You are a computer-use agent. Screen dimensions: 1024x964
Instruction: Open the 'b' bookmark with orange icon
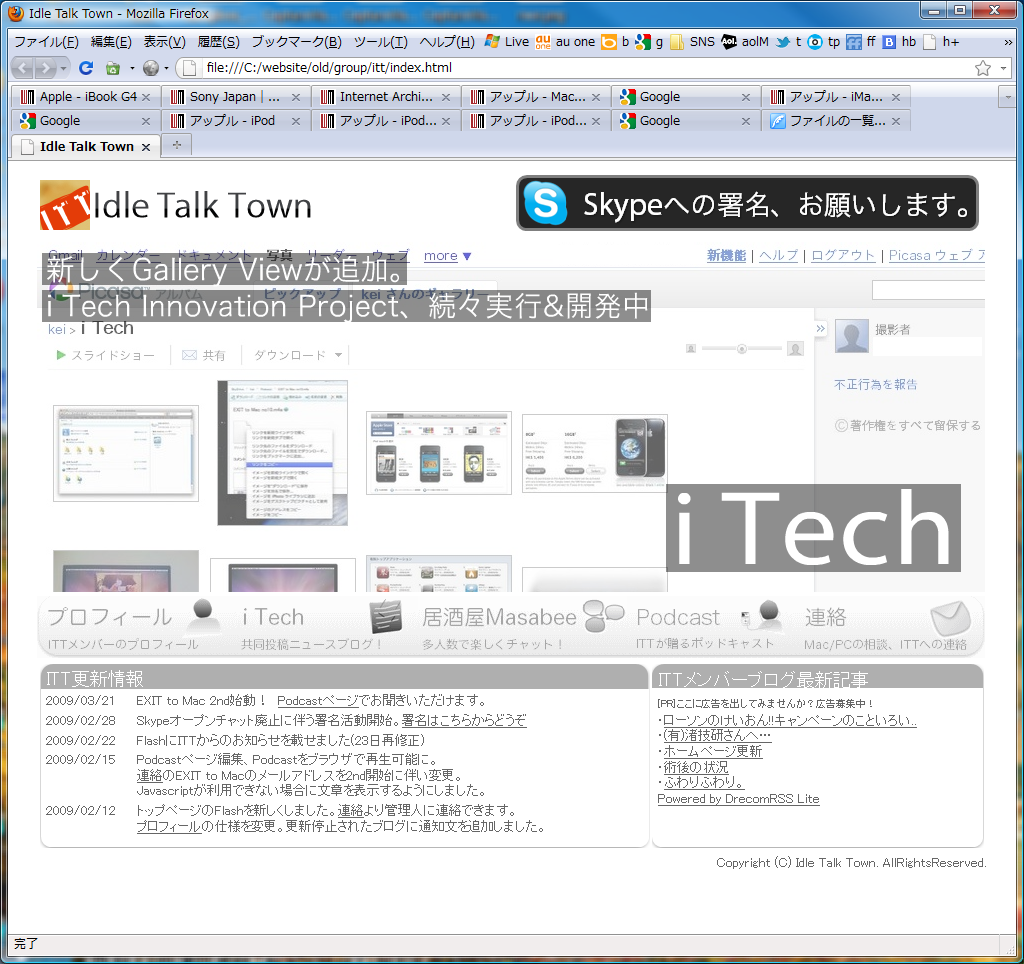pos(615,42)
